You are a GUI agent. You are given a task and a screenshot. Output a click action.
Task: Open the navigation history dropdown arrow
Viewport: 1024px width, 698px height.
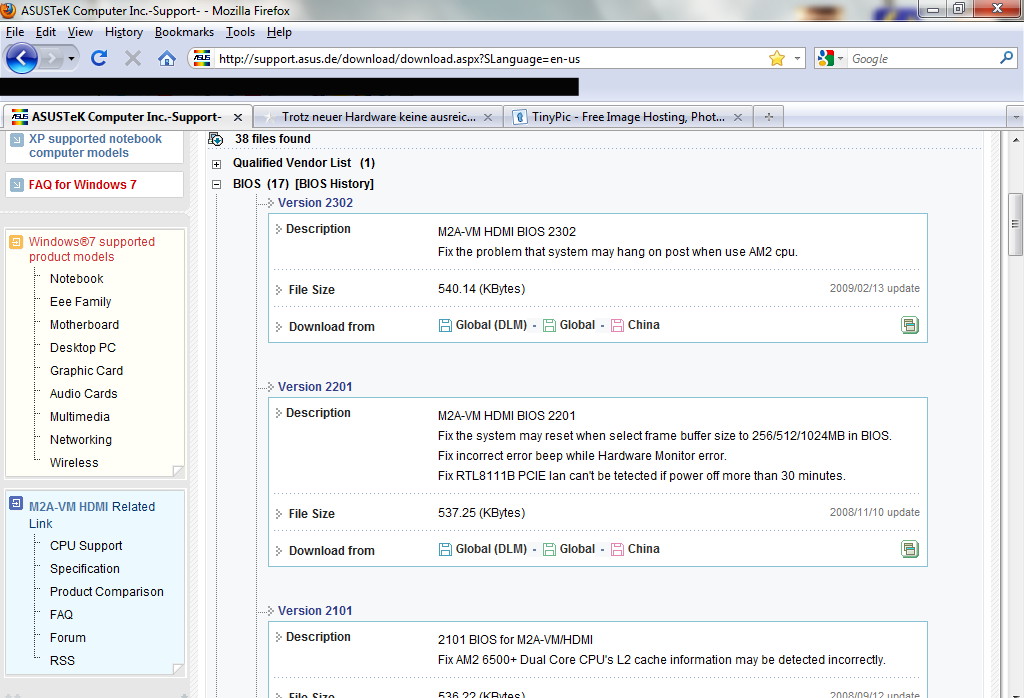click(x=71, y=59)
